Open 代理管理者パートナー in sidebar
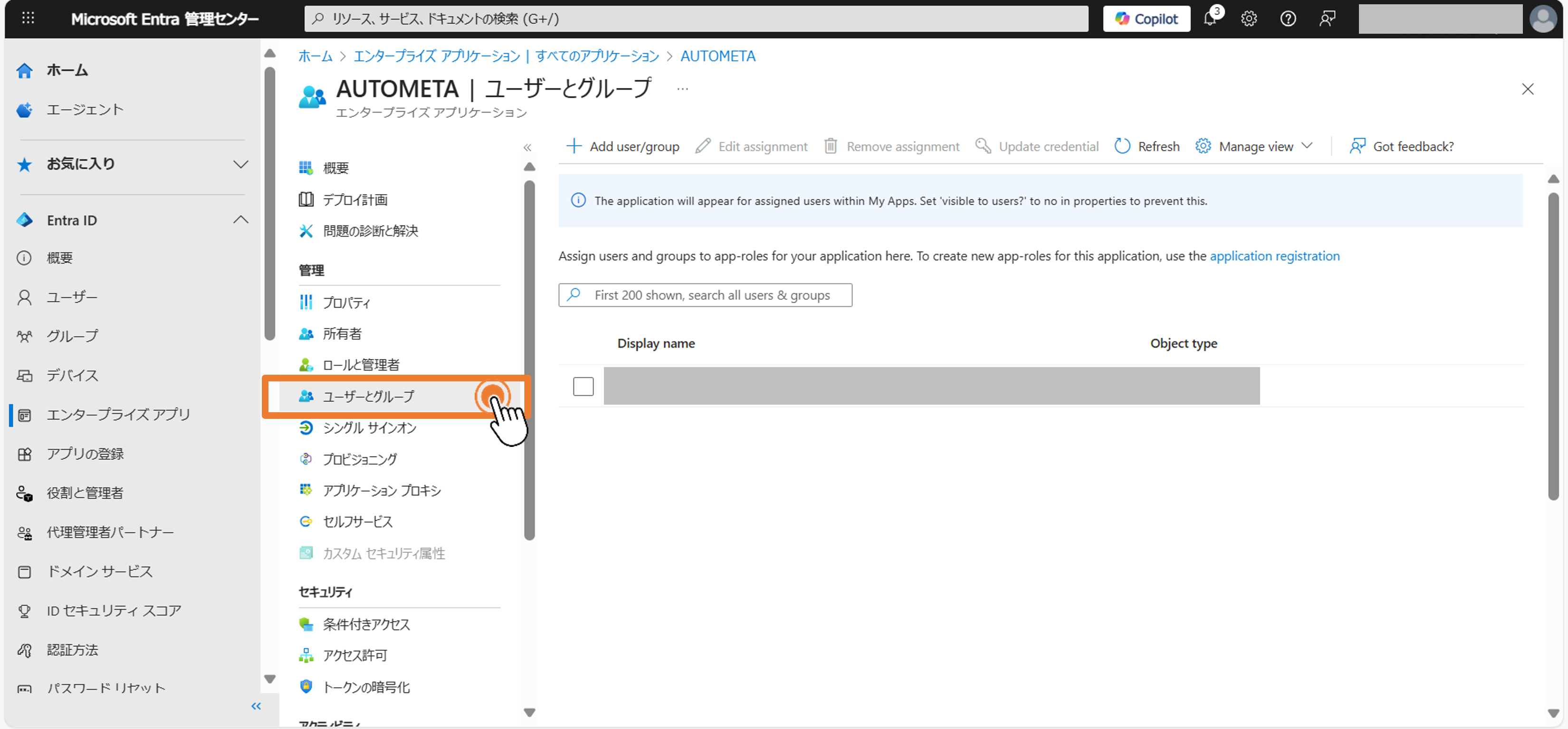1568x729 pixels. click(110, 532)
